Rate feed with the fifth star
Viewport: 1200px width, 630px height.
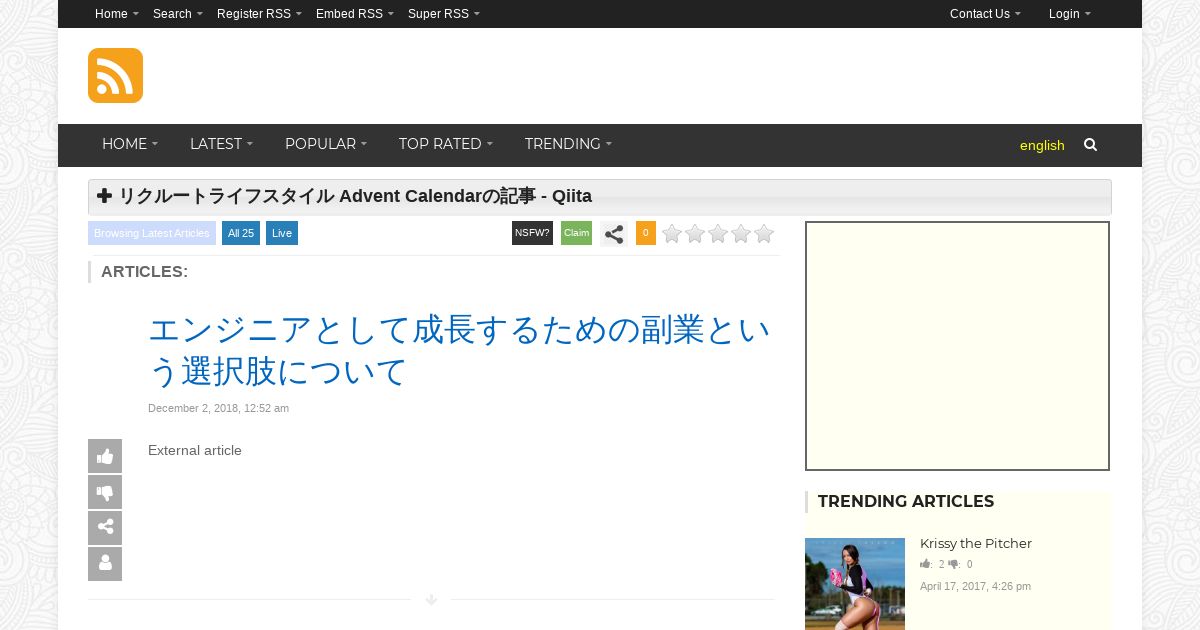(764, 234)
